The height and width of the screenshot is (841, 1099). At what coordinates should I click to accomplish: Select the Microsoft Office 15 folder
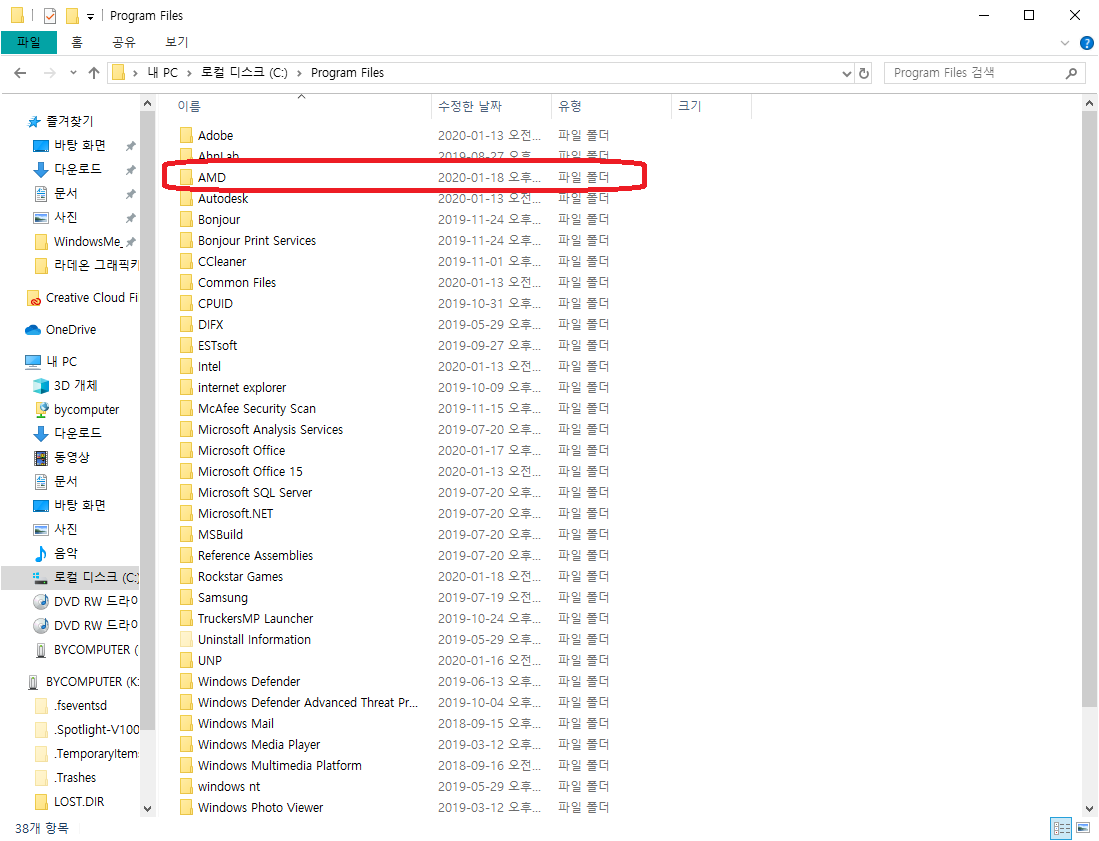[250, 472]
